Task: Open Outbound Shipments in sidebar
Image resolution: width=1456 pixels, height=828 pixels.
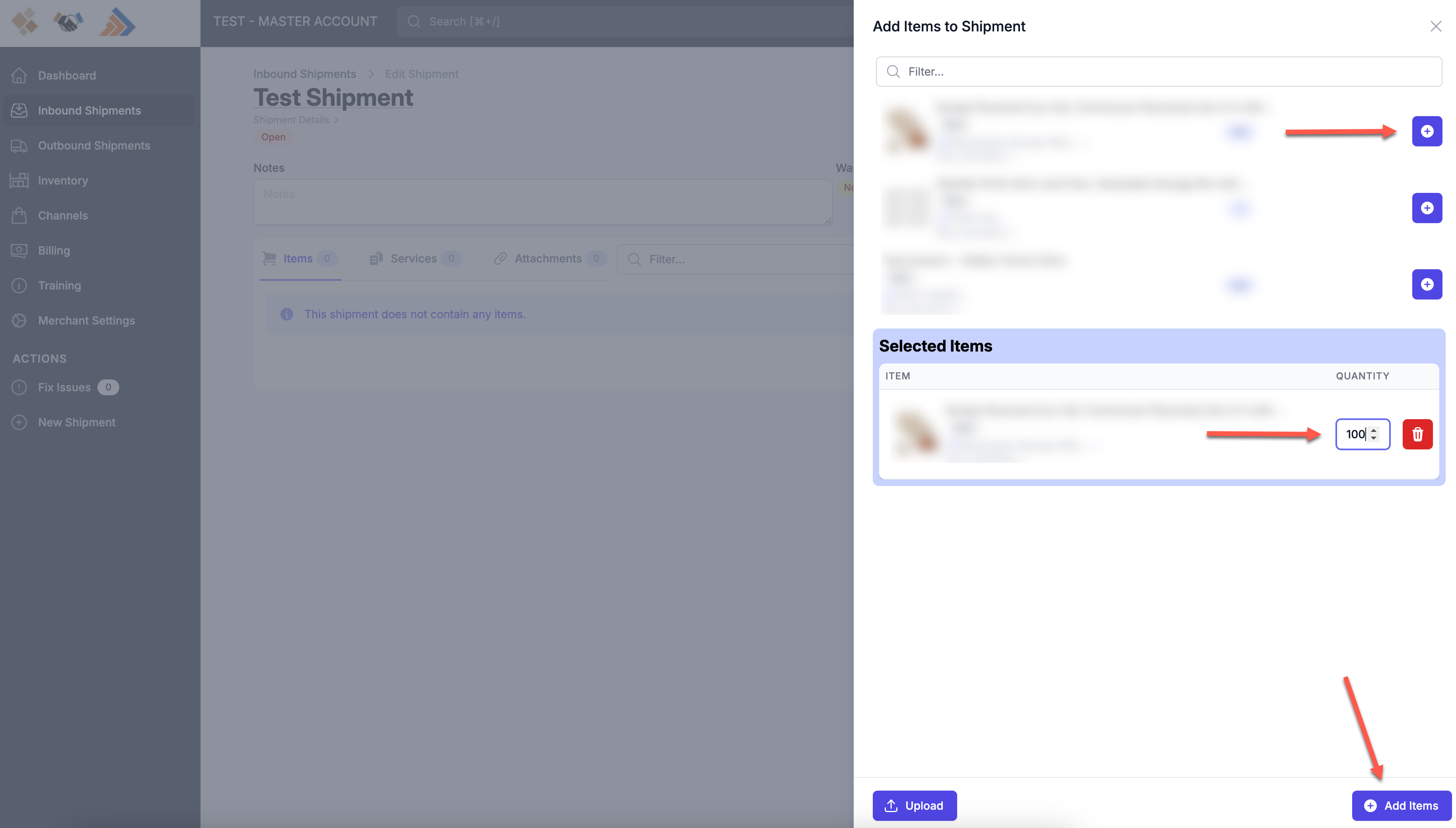Action: click(x=94, y=146)
